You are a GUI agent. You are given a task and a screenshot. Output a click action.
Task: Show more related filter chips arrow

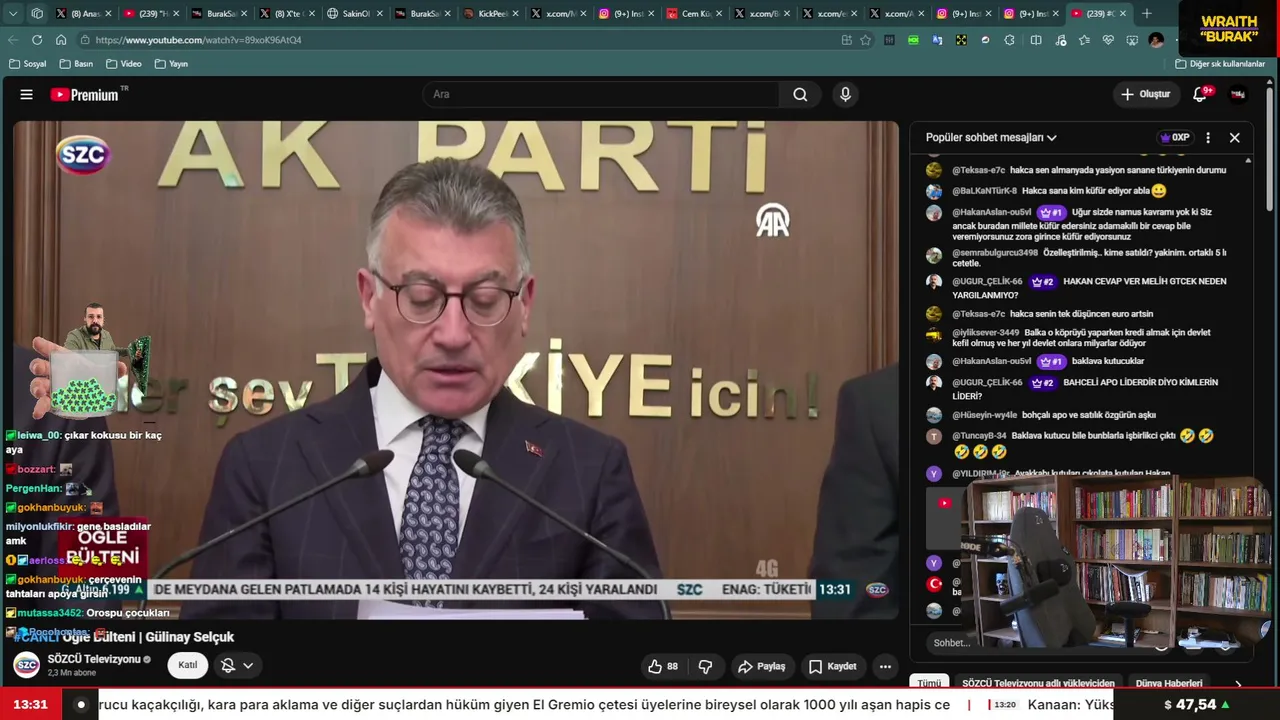pos(1238,684)
